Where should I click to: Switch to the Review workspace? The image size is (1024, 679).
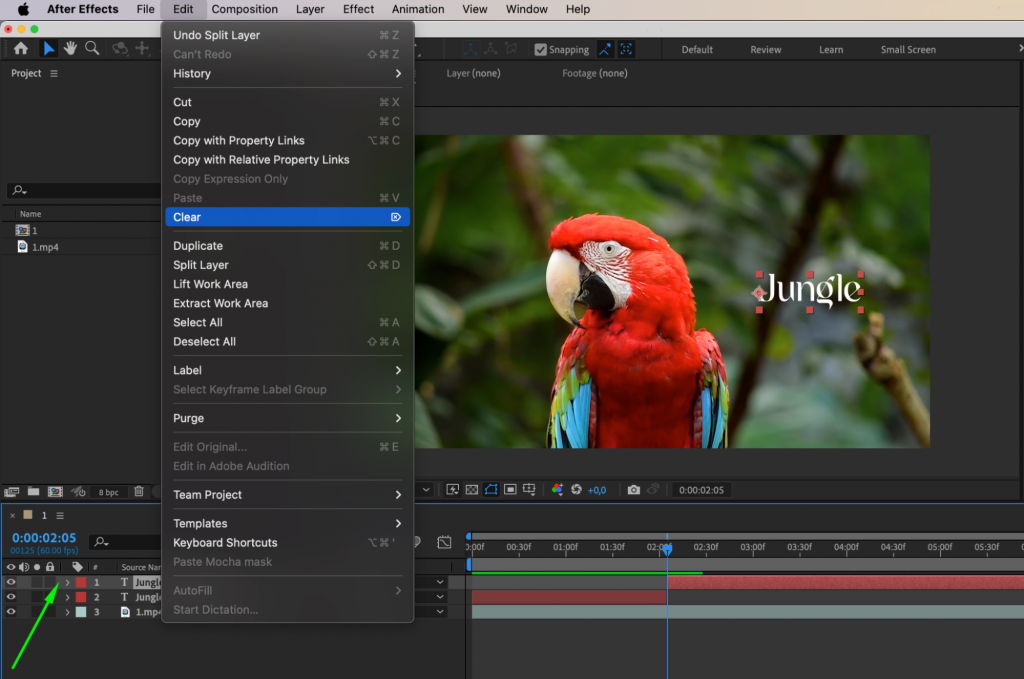(x=765, y=48)
